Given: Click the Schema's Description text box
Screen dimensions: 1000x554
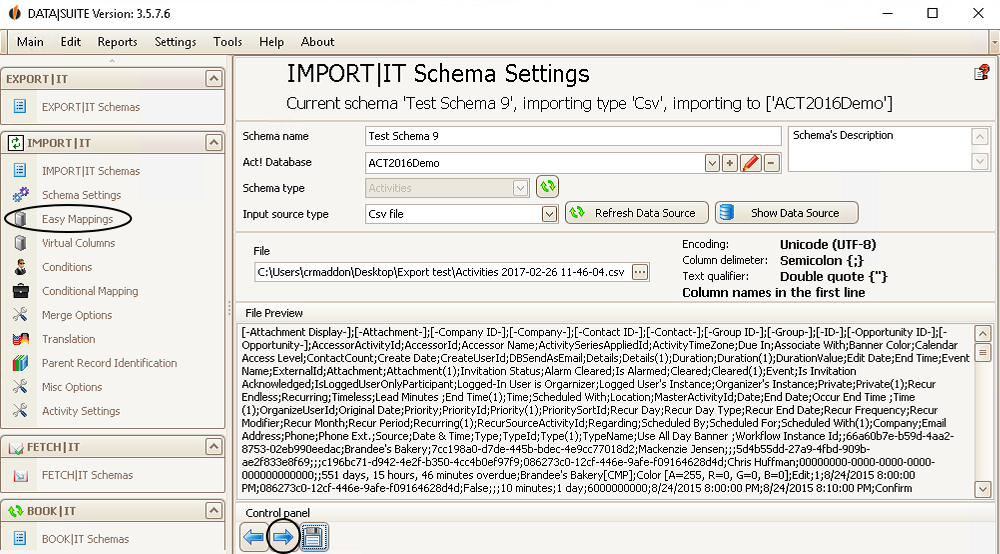Looking at the screenshot, I should pyautogui.click(x=880, y=149).
